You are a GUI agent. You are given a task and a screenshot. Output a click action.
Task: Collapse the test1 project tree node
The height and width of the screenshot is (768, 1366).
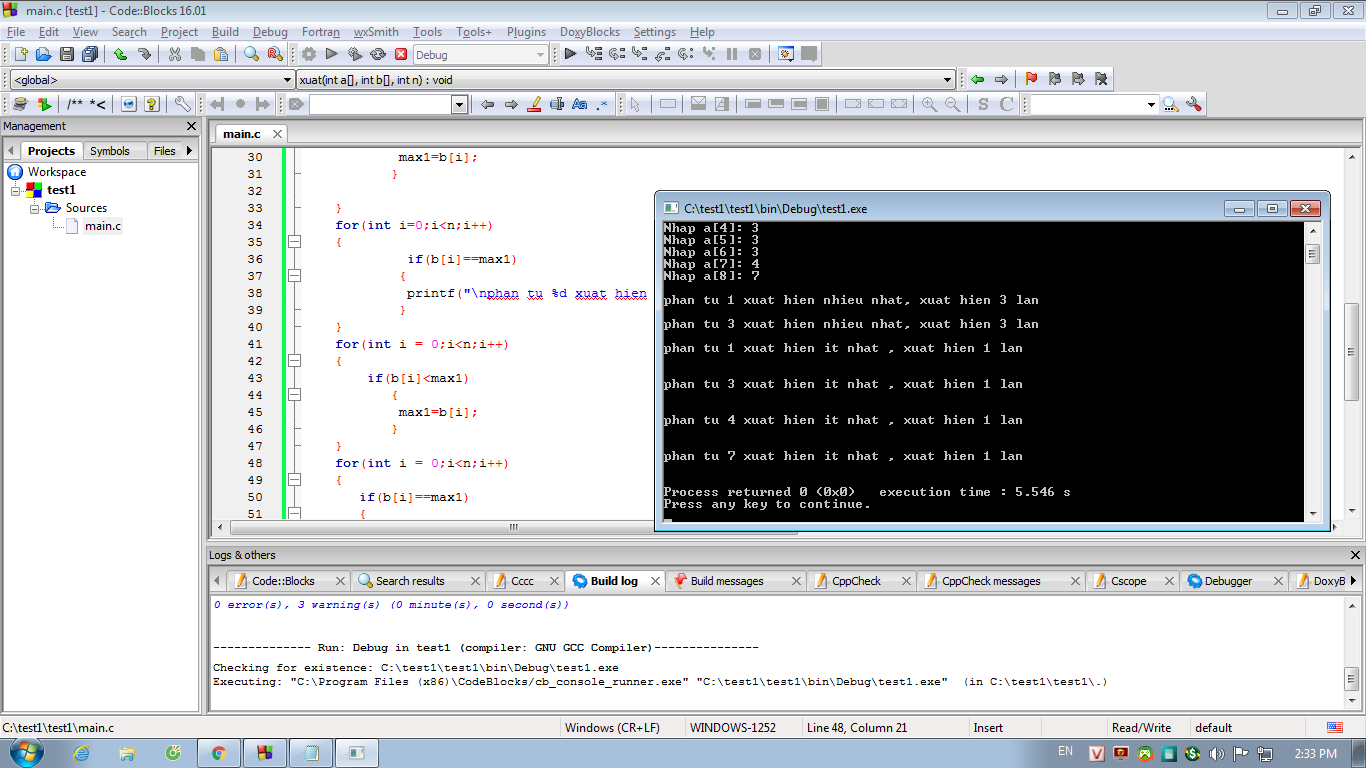(x=17, y=190)
